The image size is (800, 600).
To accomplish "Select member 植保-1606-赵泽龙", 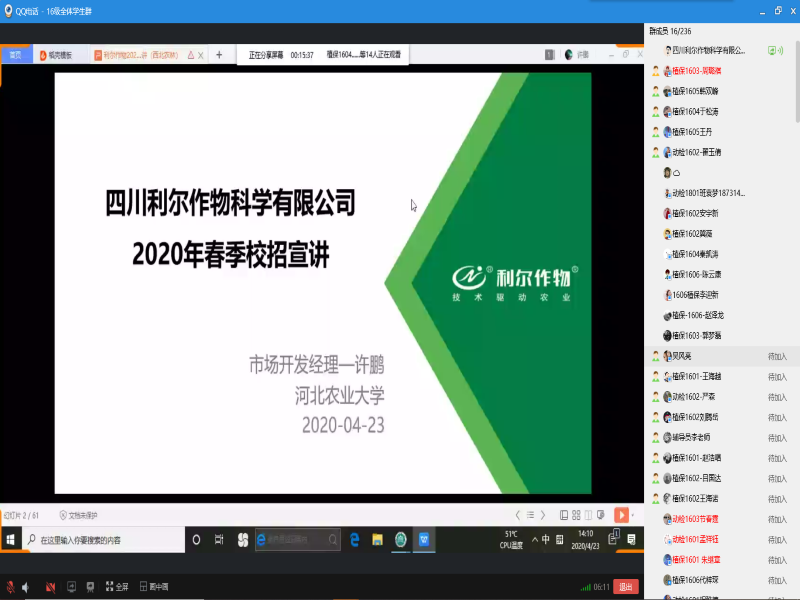I will pos(720,315).
